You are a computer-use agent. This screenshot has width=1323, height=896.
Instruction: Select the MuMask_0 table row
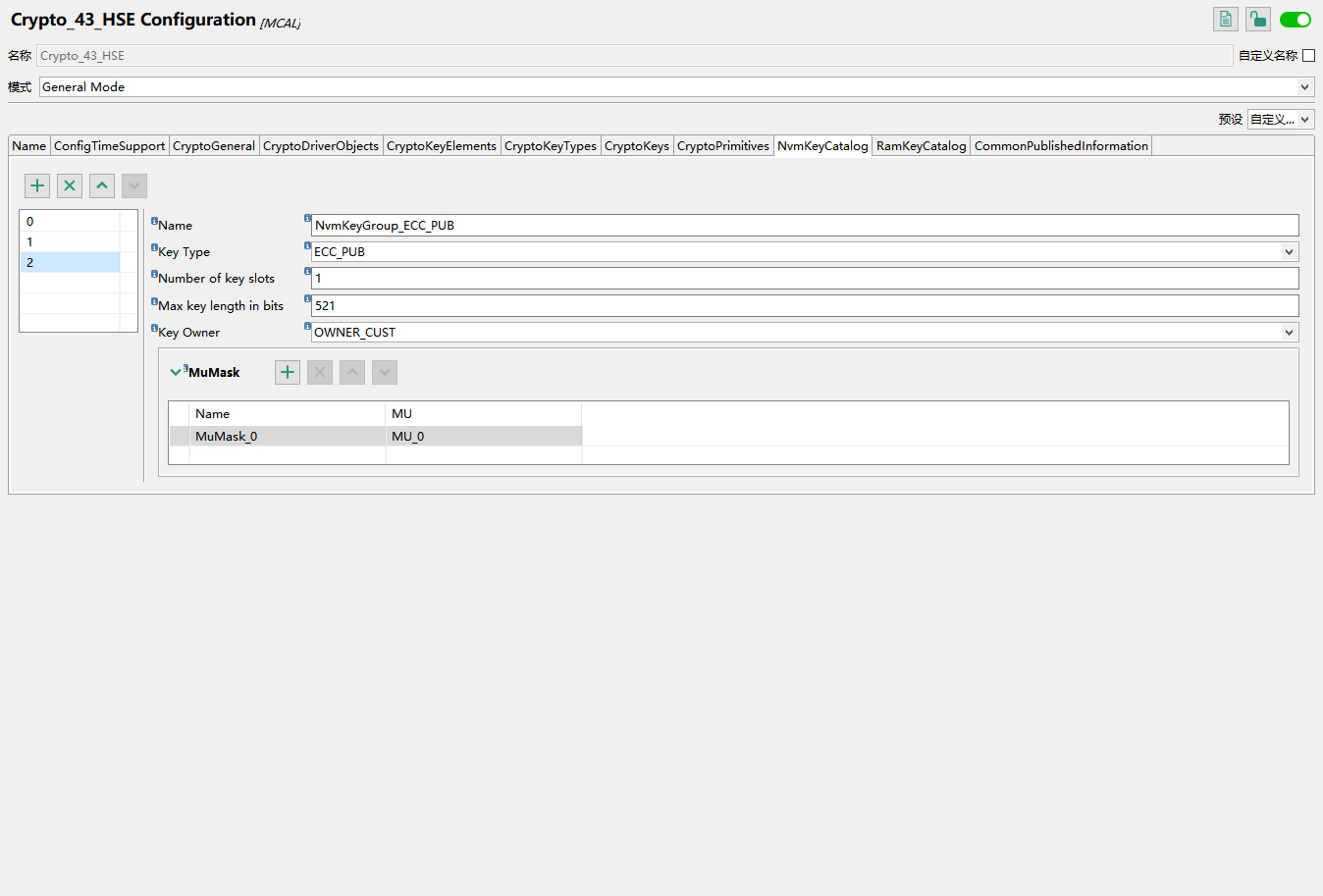(285, 436)
